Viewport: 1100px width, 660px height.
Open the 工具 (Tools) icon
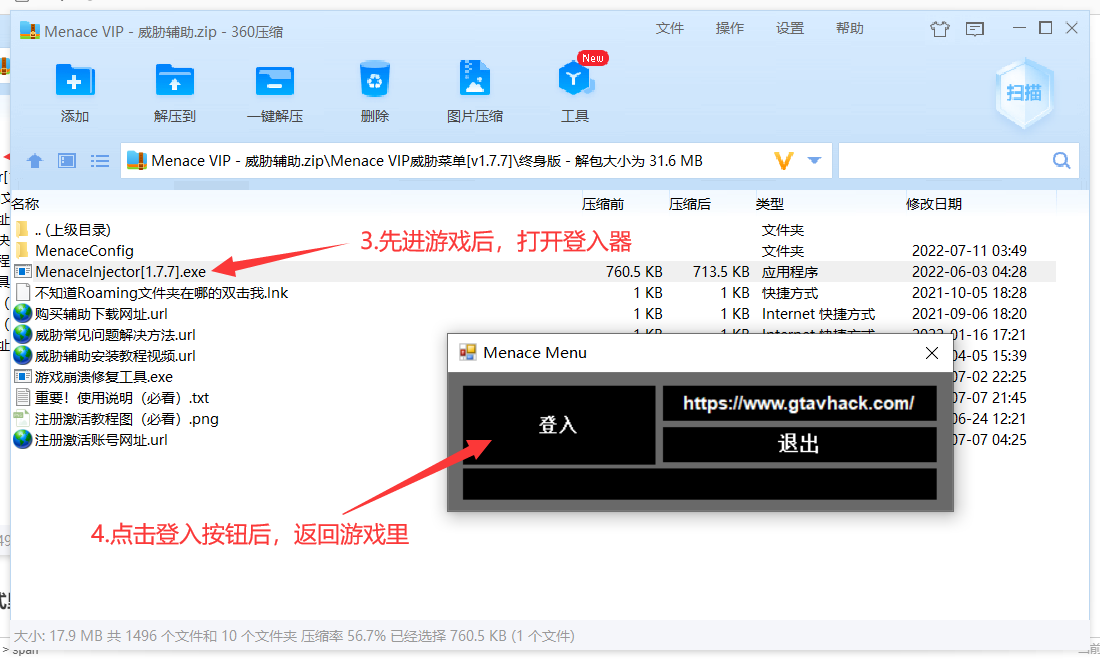tap(575, 80)
